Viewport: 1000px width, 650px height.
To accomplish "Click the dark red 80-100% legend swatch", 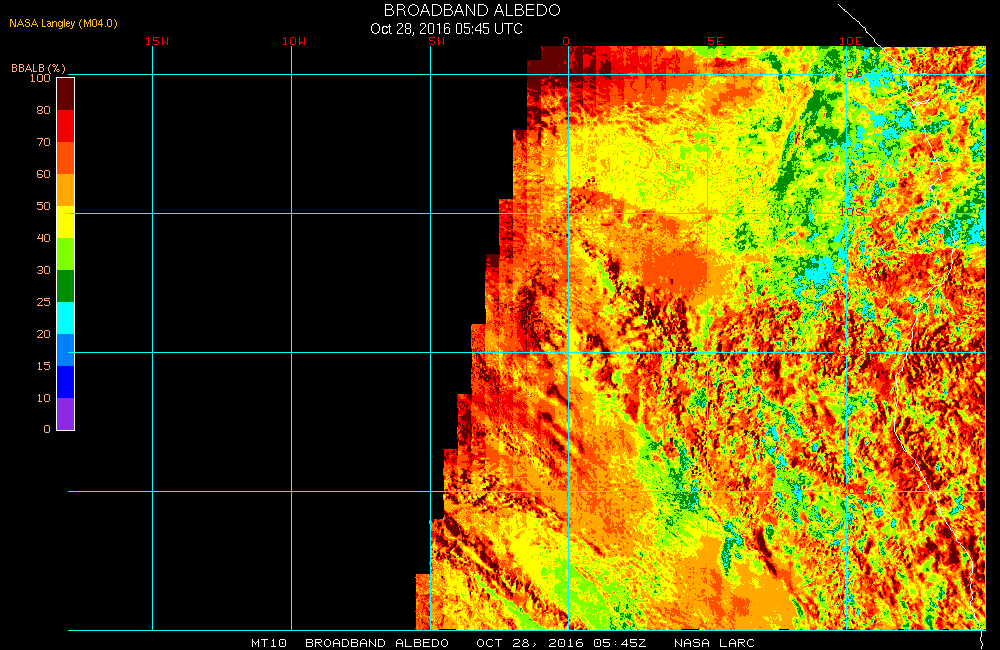I will (x=65, y=94).
